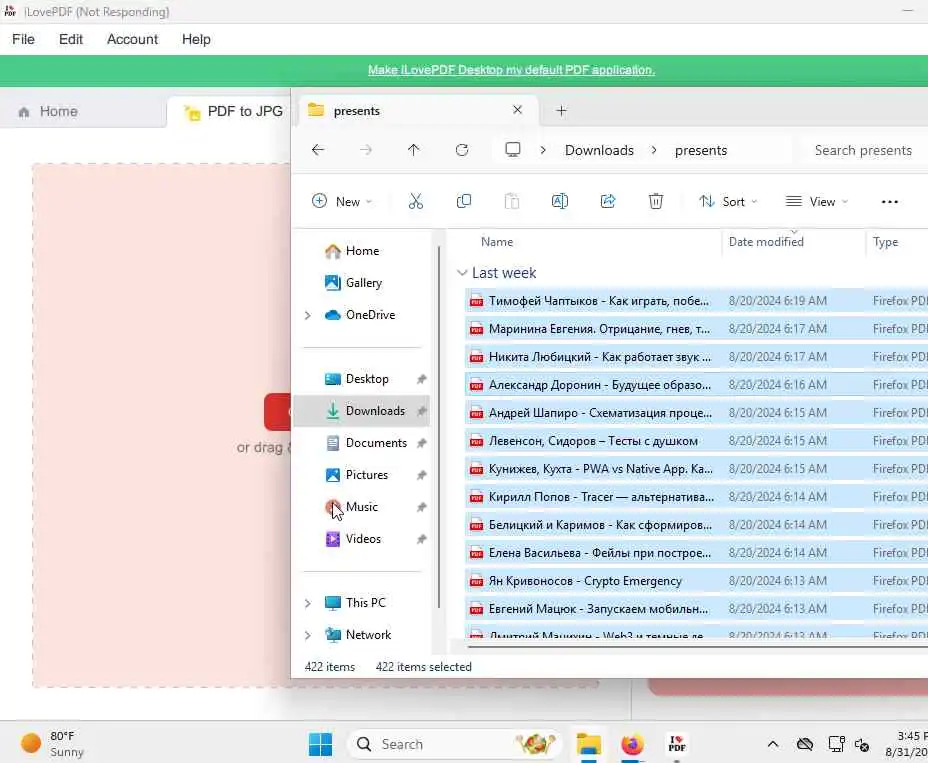The height and width of the screenshot is (763, 928).
Task: Open the iLovePDF Edit menu
Action: click(x=70, y=39)
